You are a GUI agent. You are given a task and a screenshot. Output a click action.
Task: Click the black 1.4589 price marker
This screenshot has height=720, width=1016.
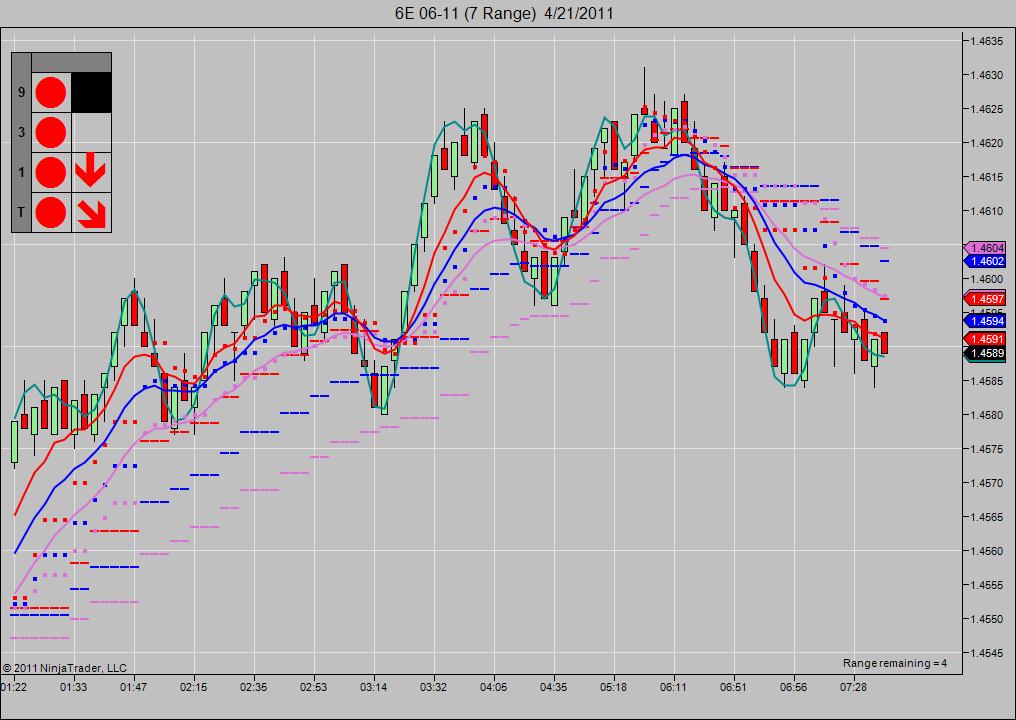pyautogui.click(x=985, y=353)
